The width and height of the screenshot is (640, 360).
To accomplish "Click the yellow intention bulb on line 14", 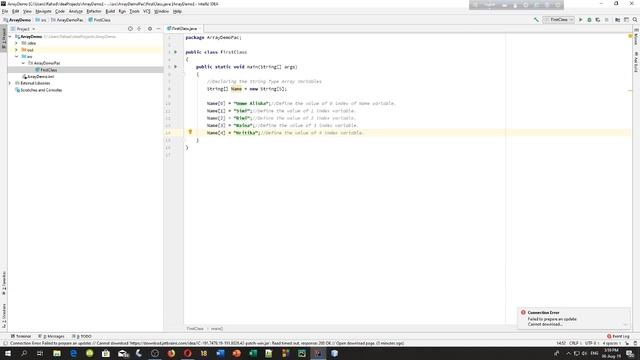I will pos(190,132).
